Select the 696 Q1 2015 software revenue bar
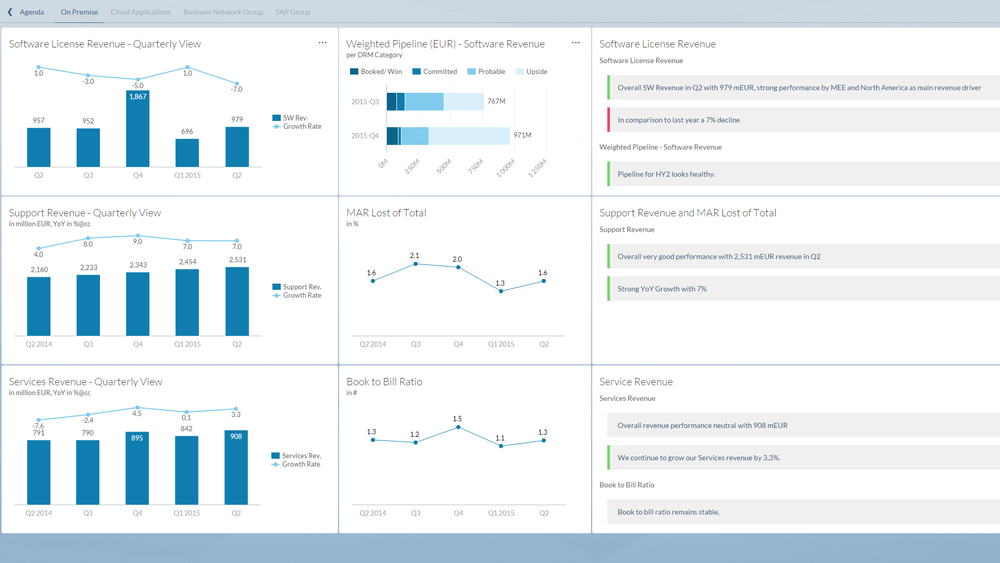The width and height of the screenshot is (1000, 563). coord(188,152)
